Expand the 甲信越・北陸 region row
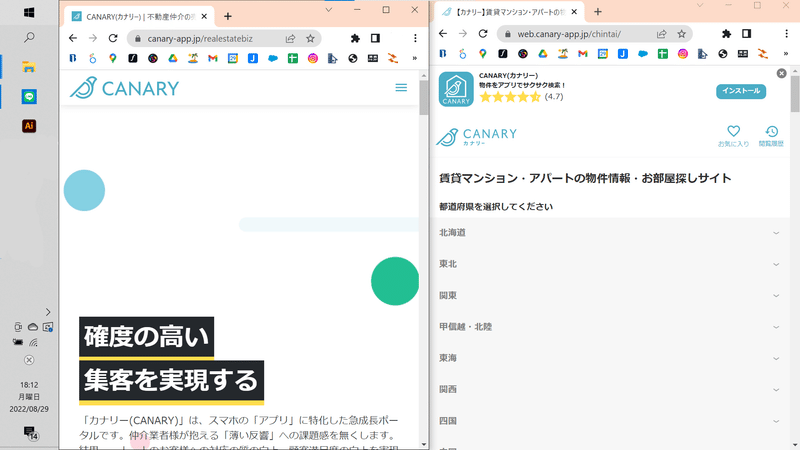Image resolution: width=800 pixels, height=450 pixels. pyautogui.click(x=610, y=327)
